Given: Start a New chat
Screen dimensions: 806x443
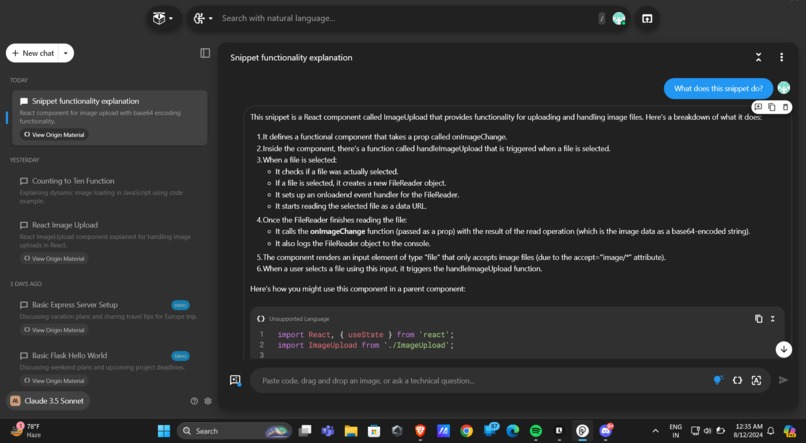Looking at the screenshot, I should click(x=32, y=53).
